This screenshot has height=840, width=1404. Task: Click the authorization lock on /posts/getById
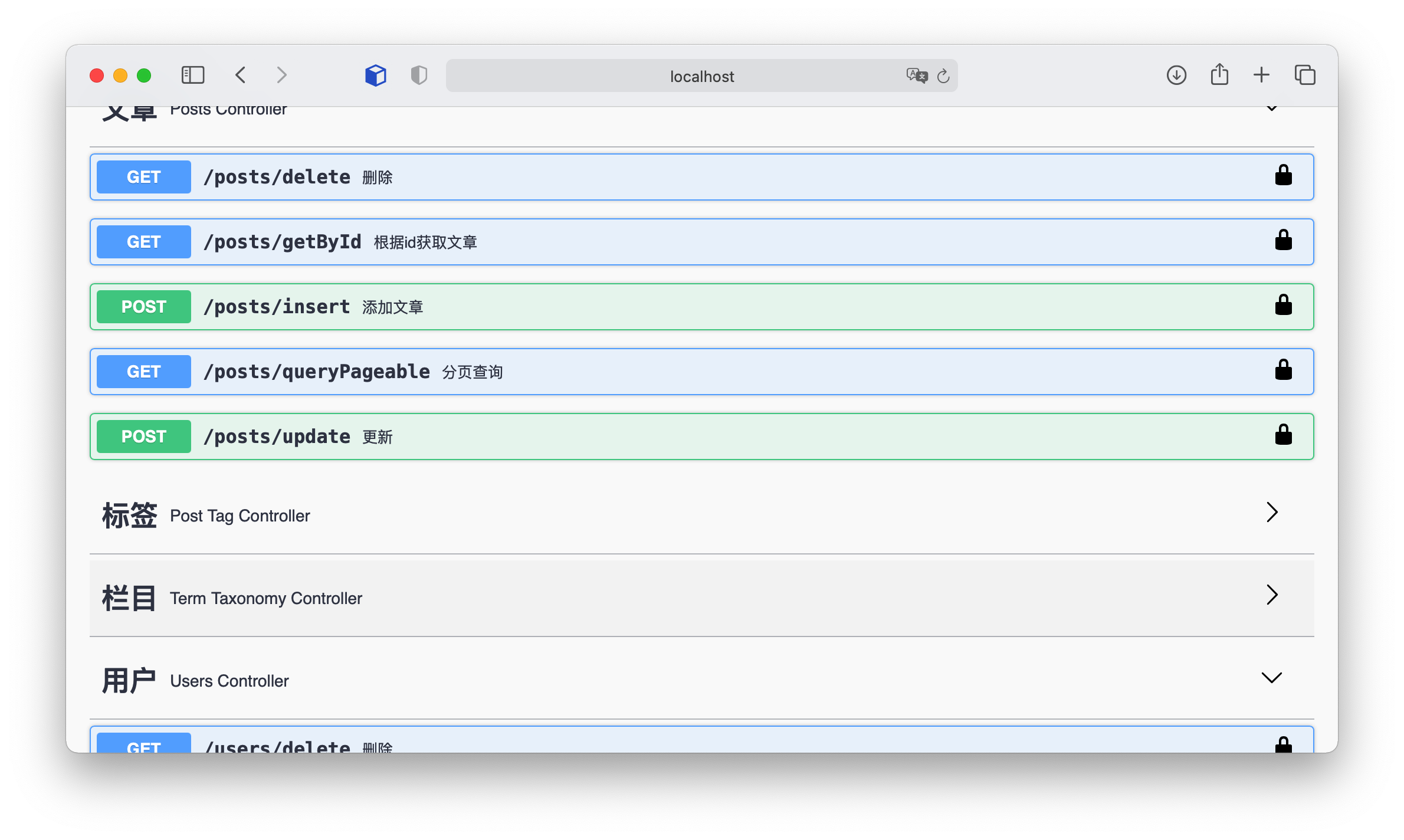[x=1283, y=240]
